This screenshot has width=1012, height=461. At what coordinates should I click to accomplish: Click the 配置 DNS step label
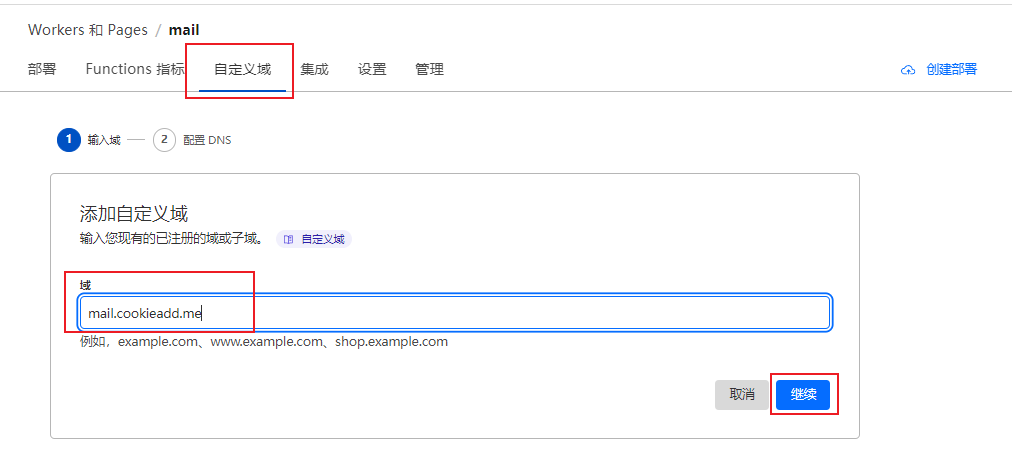pos(207,141)
